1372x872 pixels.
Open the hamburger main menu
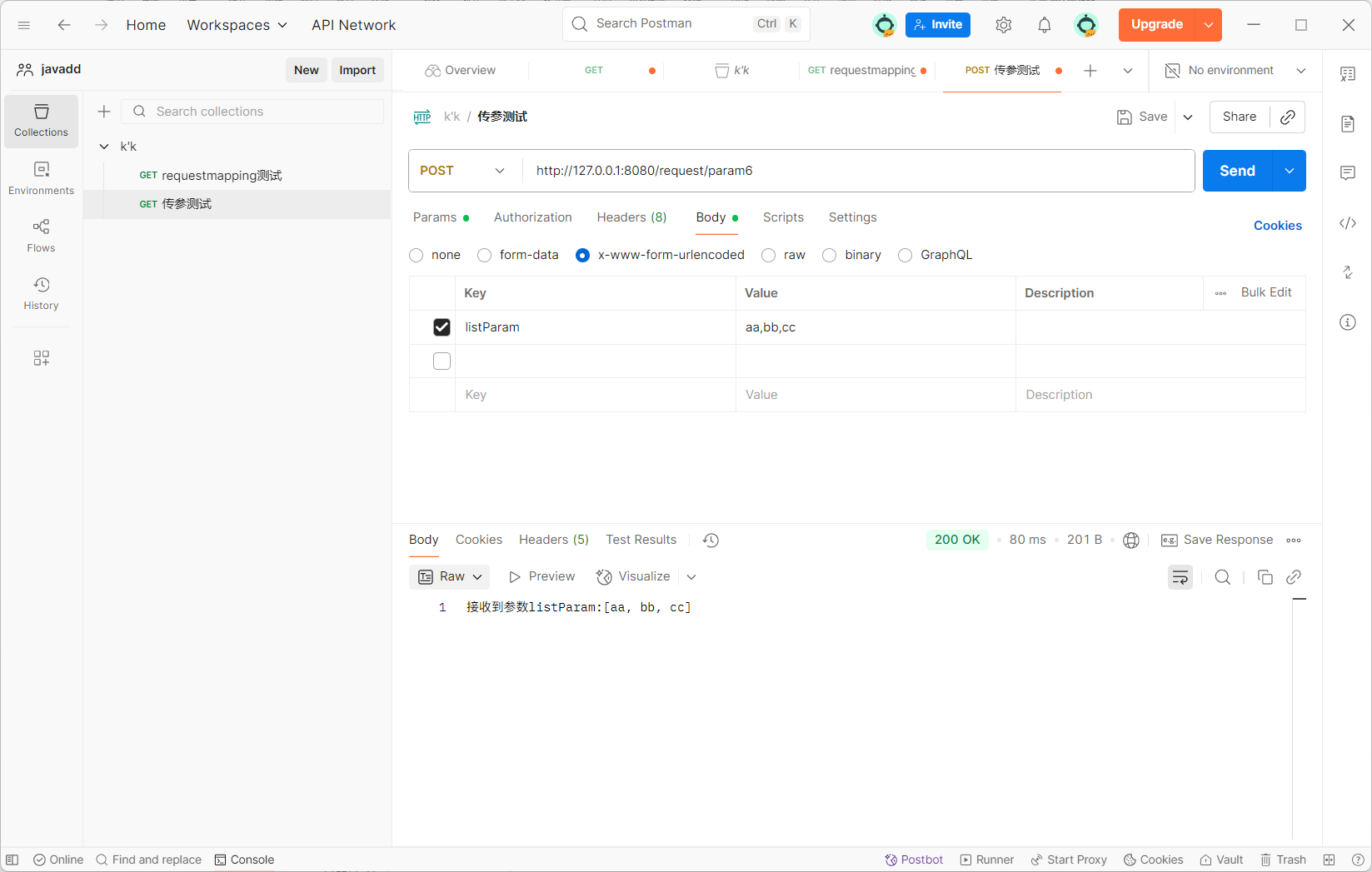coord(24,25)
